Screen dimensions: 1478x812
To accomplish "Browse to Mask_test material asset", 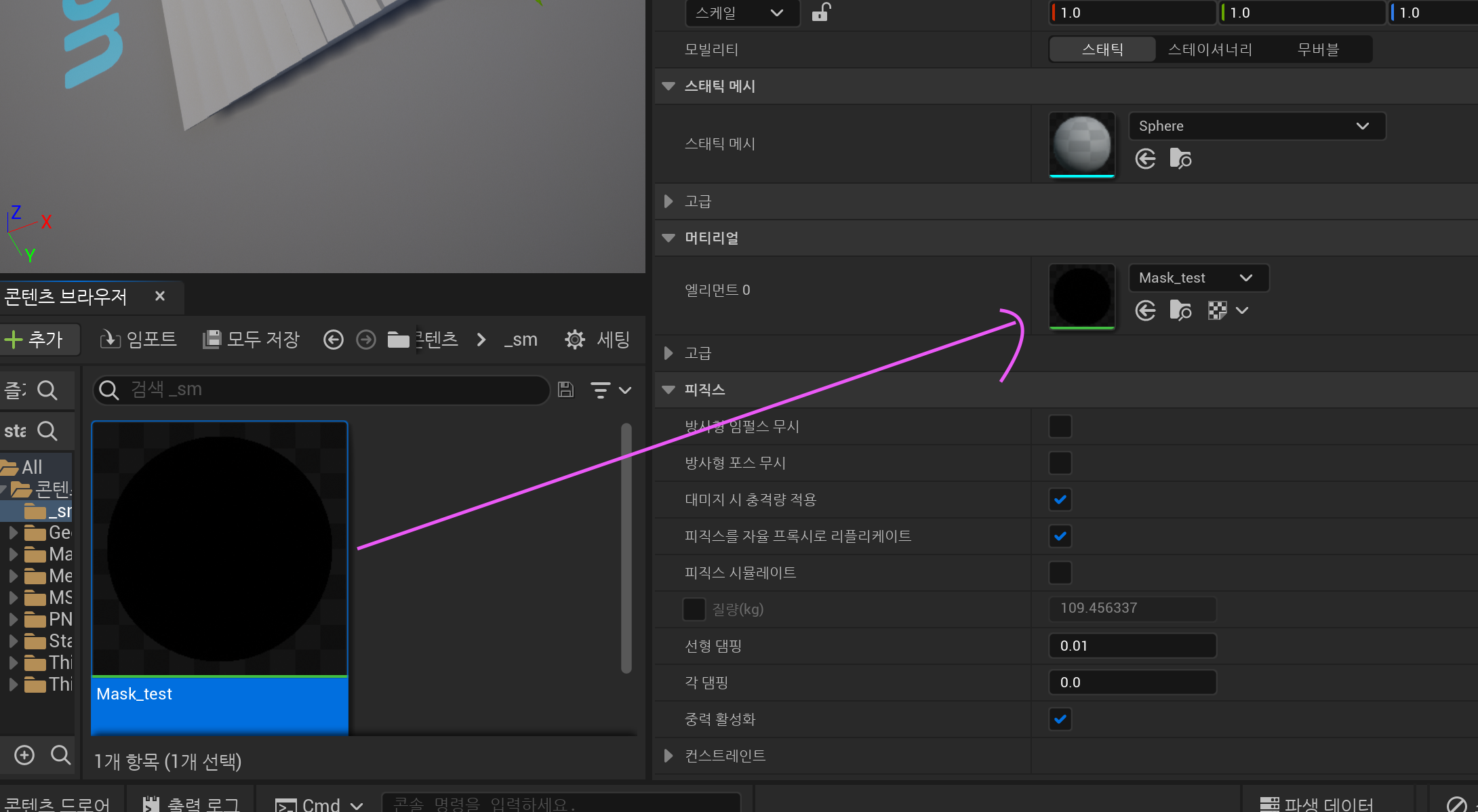I will (x=1180, y=311).
